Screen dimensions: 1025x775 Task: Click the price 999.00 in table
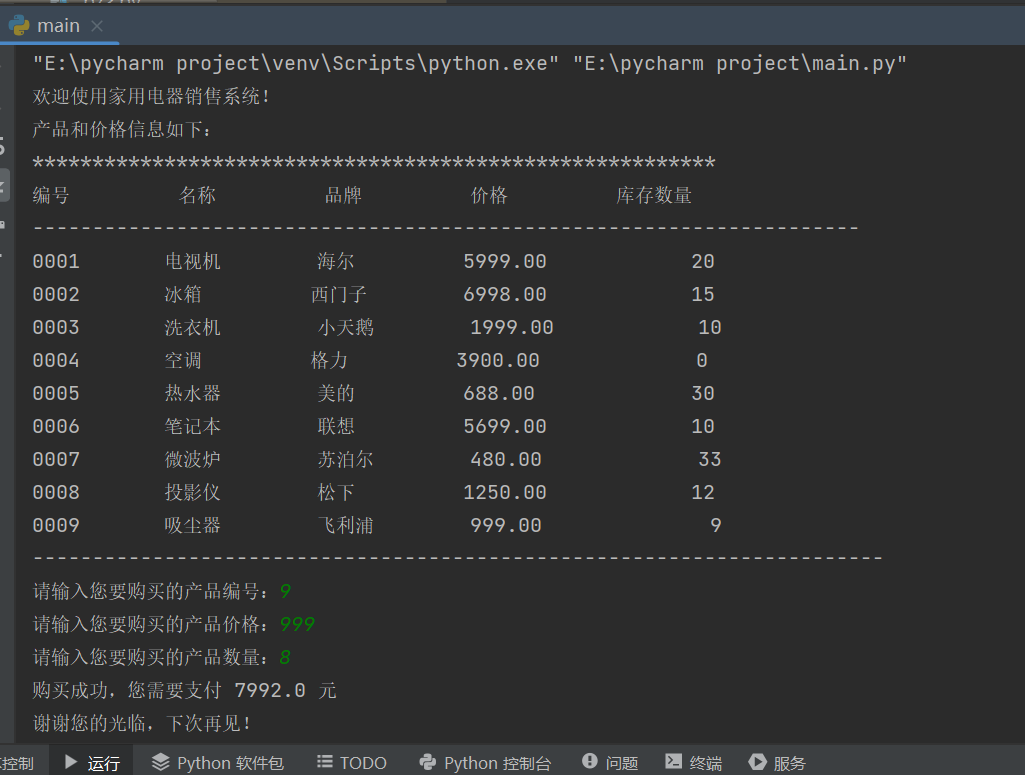point(506,525)
